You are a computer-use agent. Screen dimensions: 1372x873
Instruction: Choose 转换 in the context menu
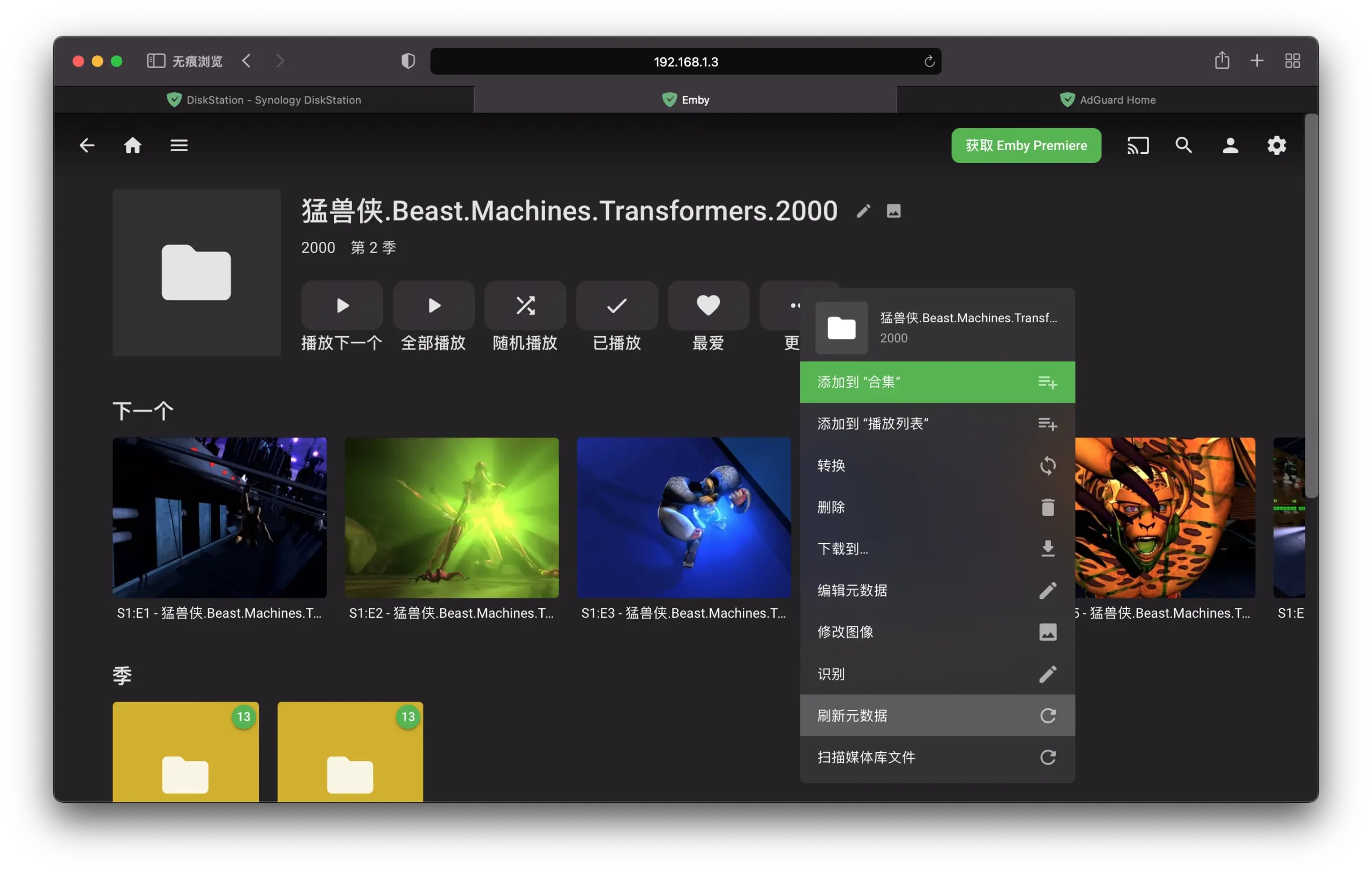coord(937,465)
